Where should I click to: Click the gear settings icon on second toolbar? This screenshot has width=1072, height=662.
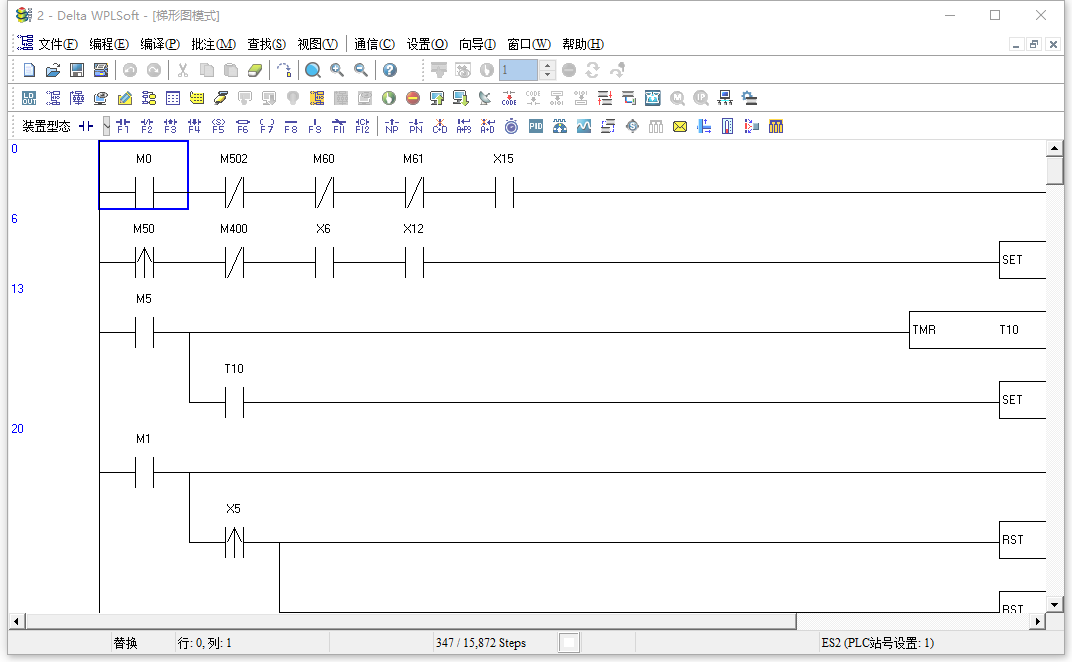point(749,98)
